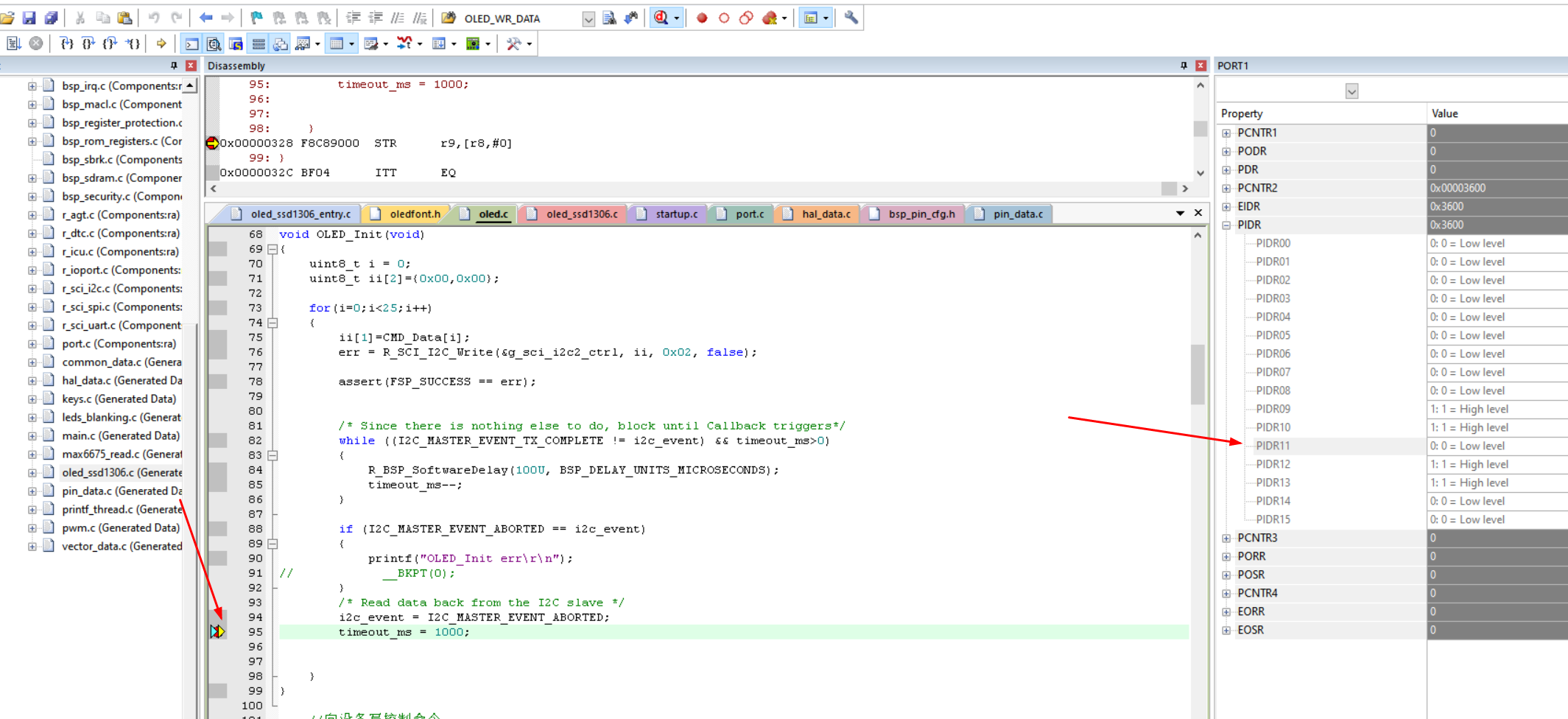Navigate backwards with blue arrow
The height and width of the screenshot is (719, 1568).
pos(205,18)
